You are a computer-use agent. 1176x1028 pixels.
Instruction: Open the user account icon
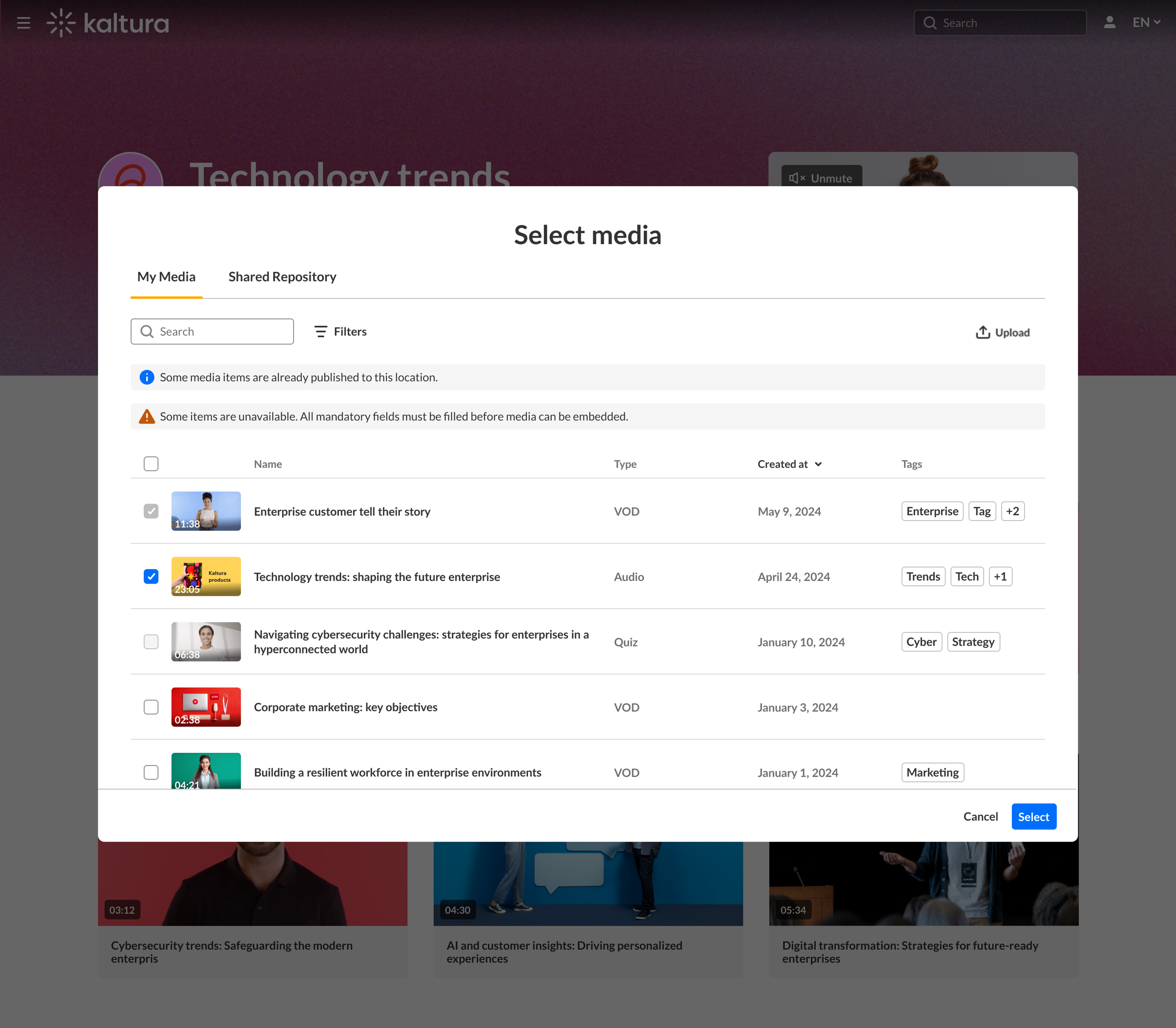[1110, 23]
